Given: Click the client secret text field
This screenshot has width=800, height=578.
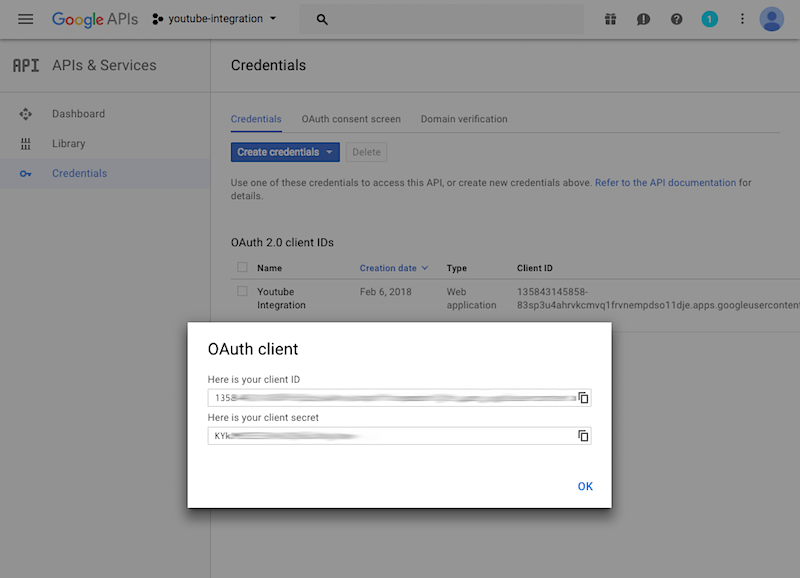Looking at the screenshot, I should pos(390,436).
